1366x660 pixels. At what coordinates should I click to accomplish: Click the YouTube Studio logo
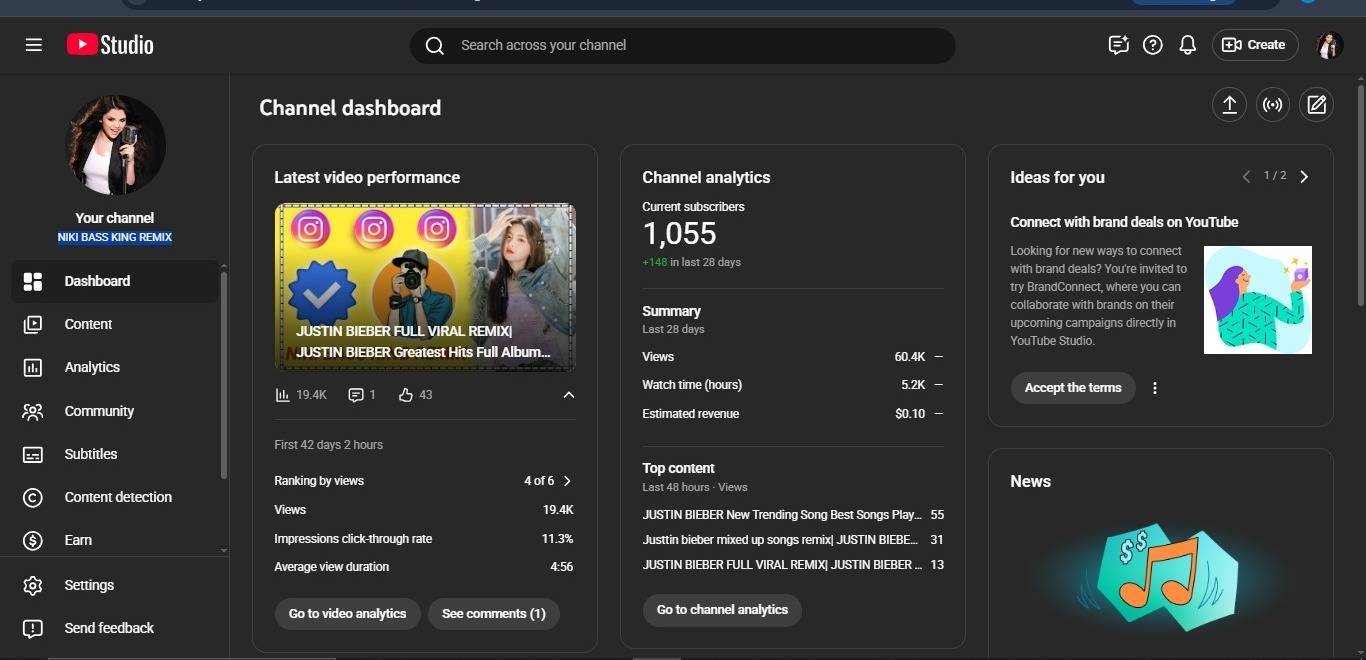coord(110,45)
